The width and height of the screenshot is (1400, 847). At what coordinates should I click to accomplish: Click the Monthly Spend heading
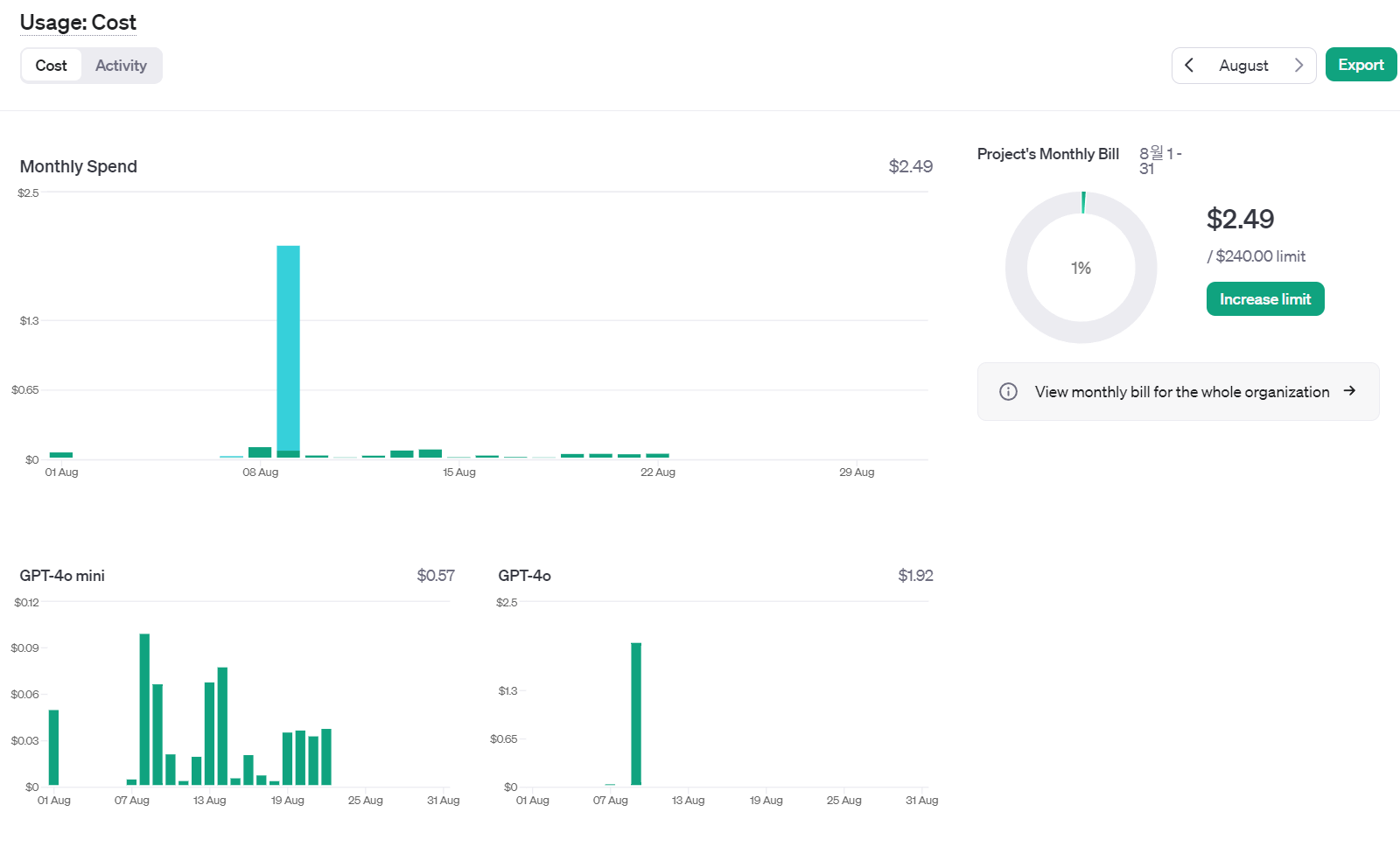tap(79, 166)
